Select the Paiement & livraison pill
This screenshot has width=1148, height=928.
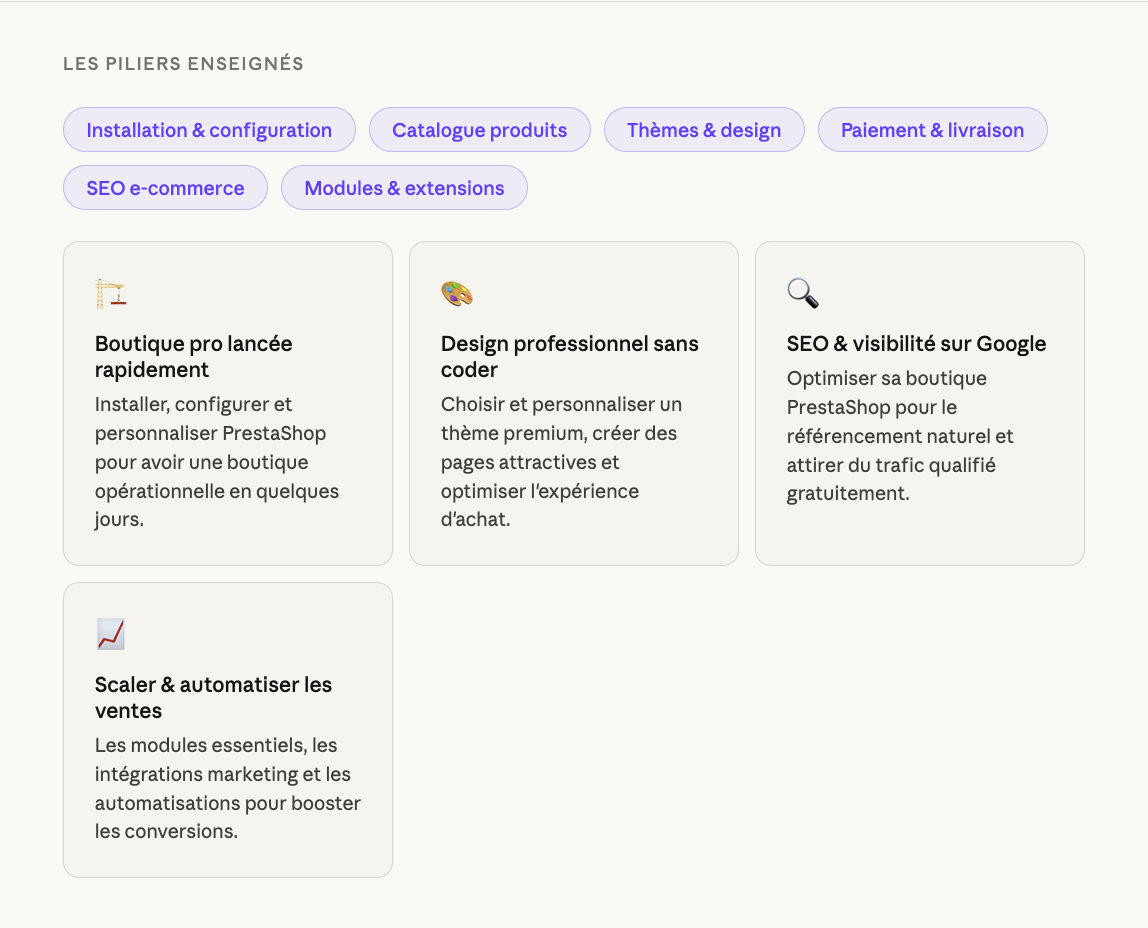pyautogui.click(x=932, y=130)
